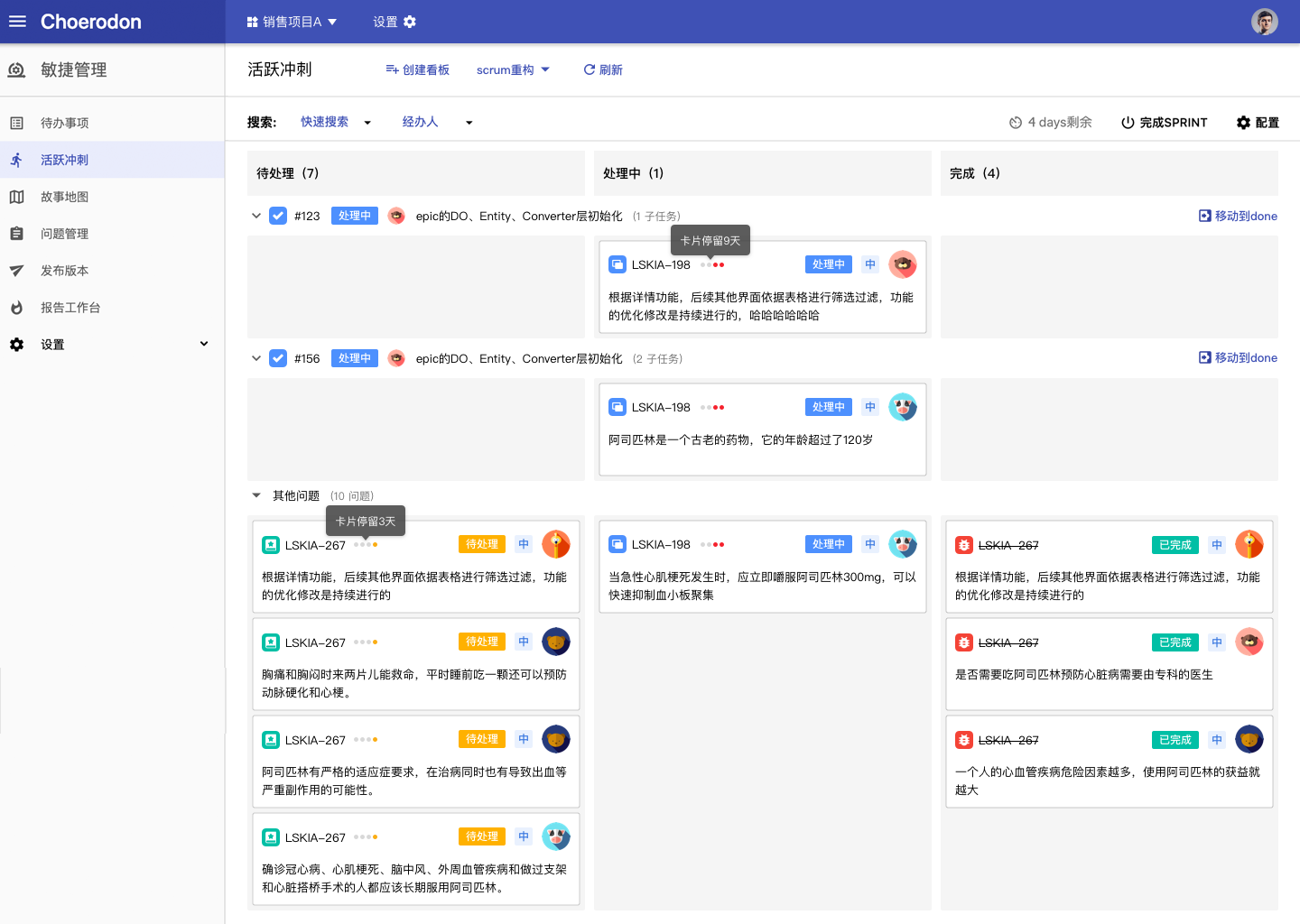Open 设置 in the top navigation bar
The image size is (1300, 924).
click(395, 22)
